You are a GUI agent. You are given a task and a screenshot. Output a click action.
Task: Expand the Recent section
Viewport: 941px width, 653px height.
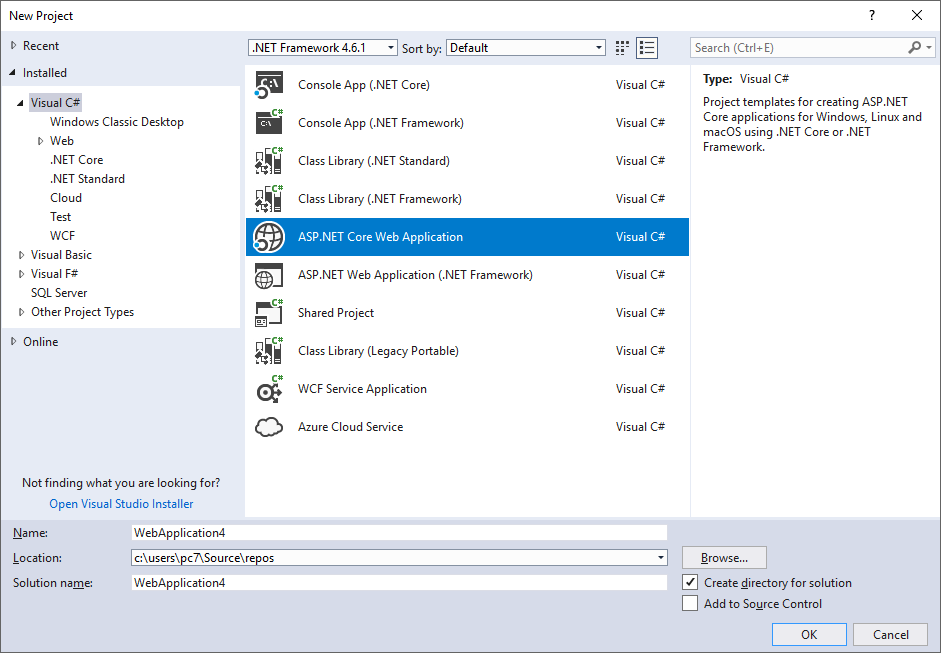point(13,46)
